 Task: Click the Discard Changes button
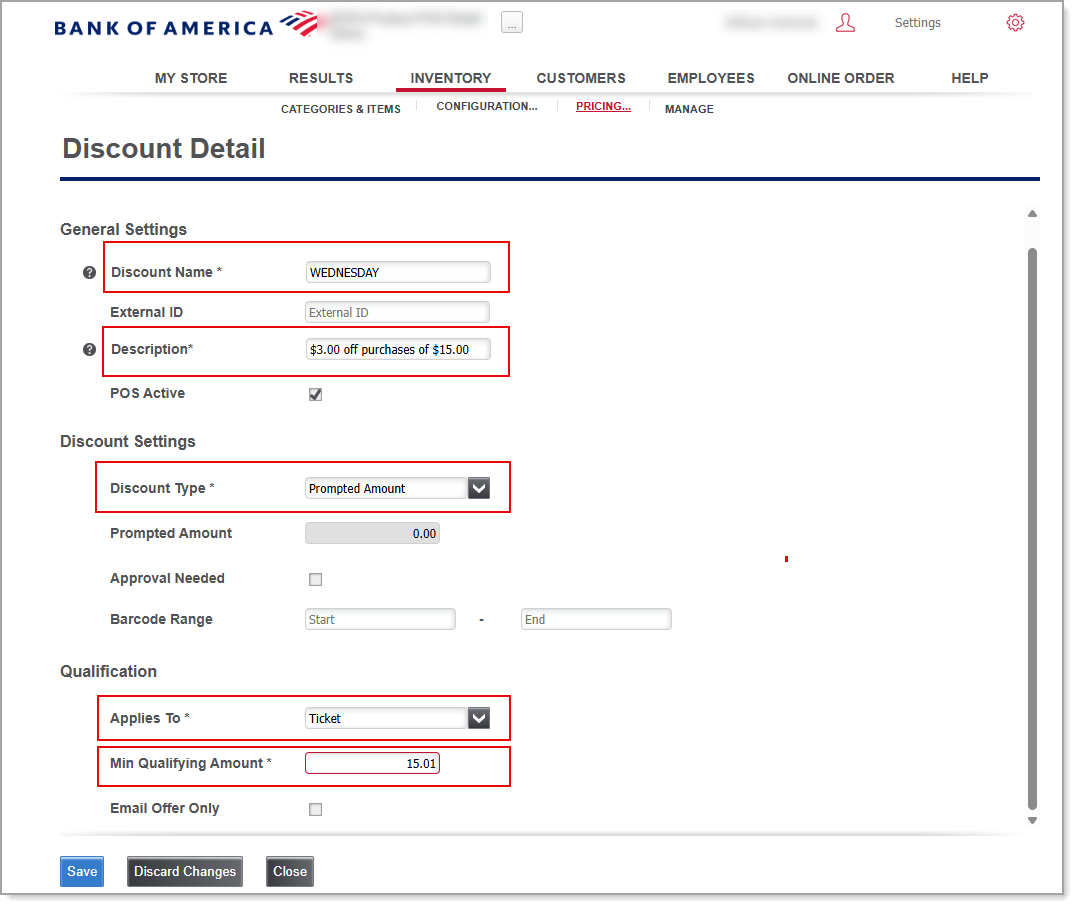(x=184, y=871)
